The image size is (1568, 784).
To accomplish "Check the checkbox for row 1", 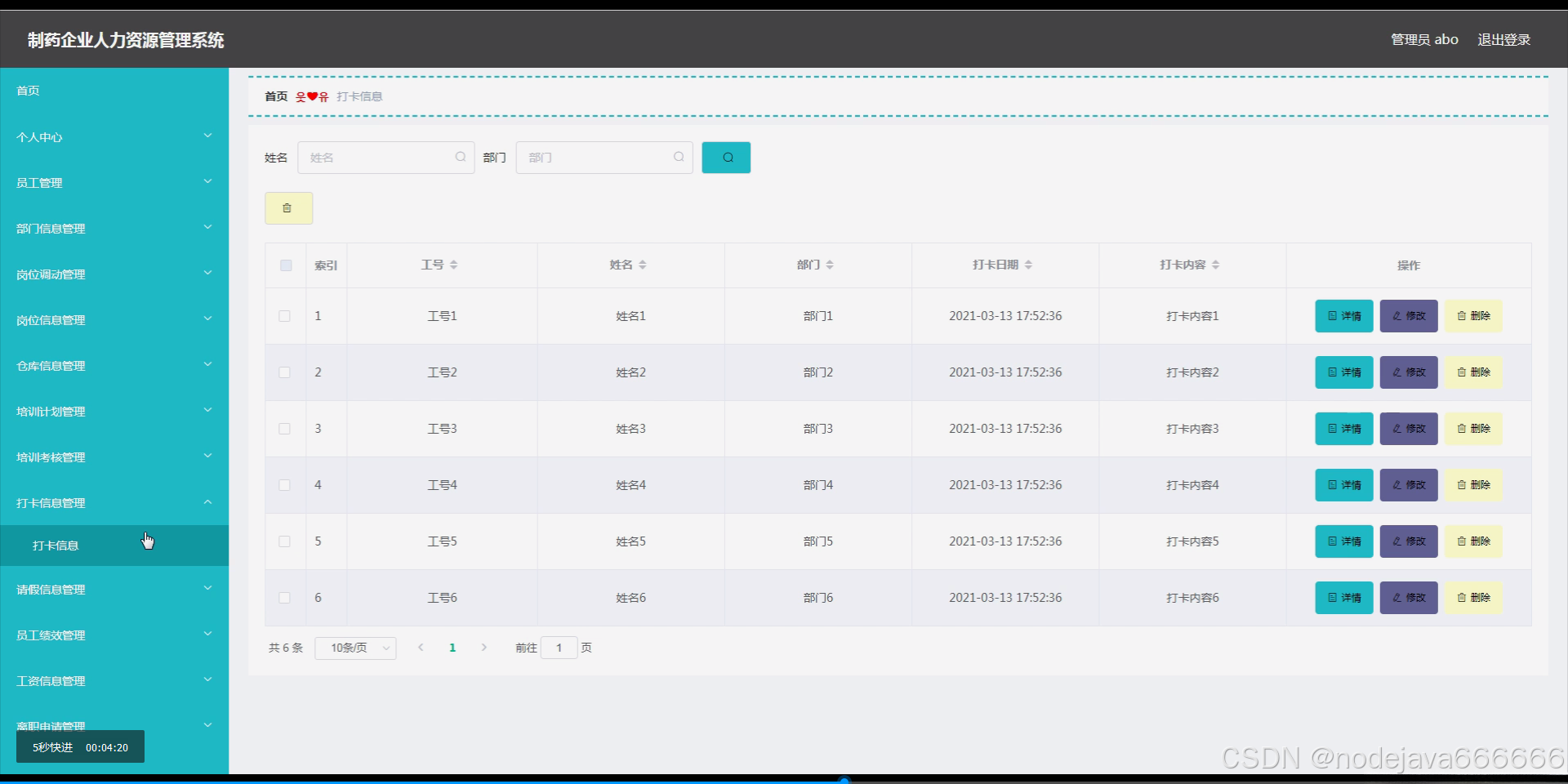I will tap(284, 316).
